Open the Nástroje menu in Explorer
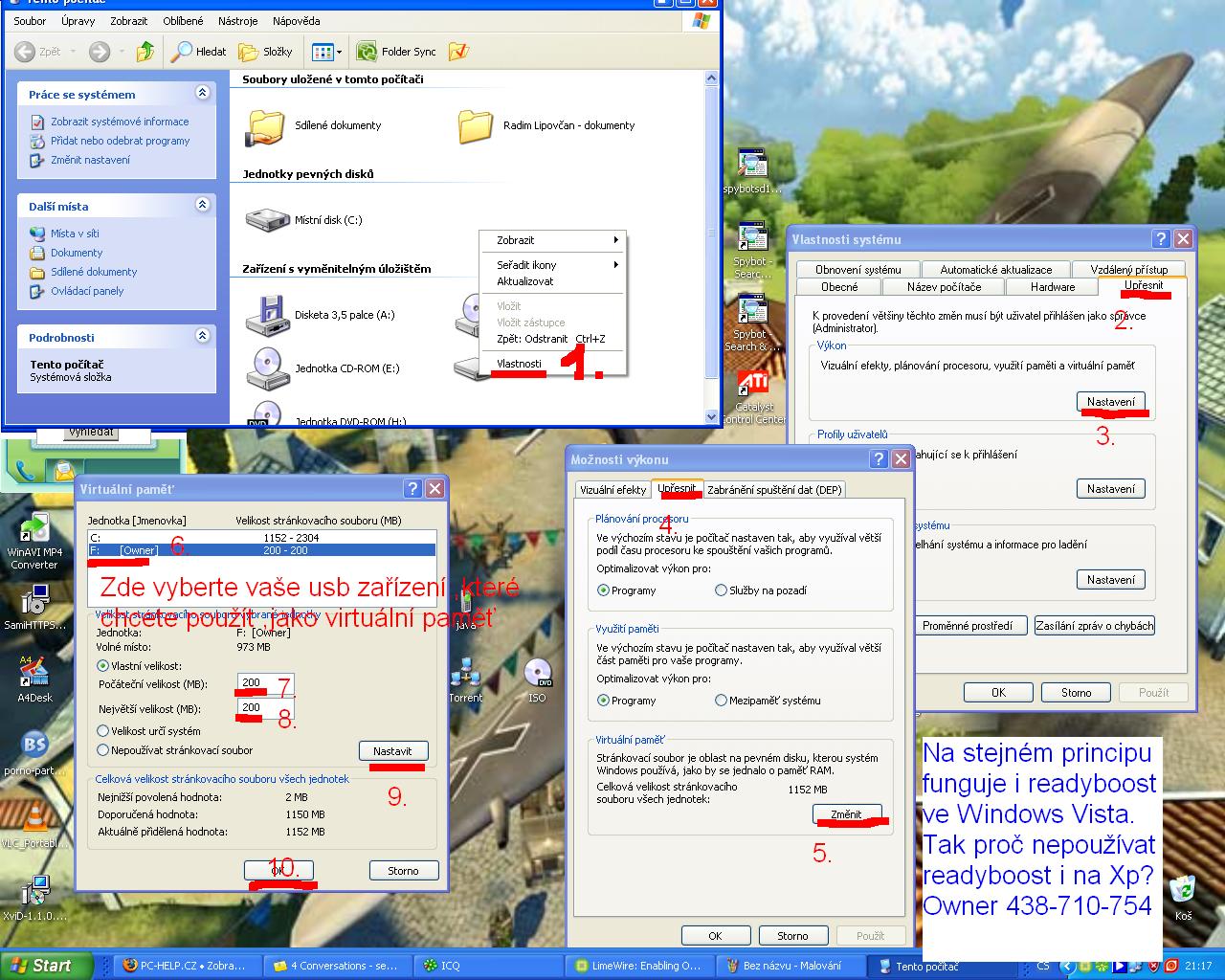The image size is (1225, 980). coord(237,21)
